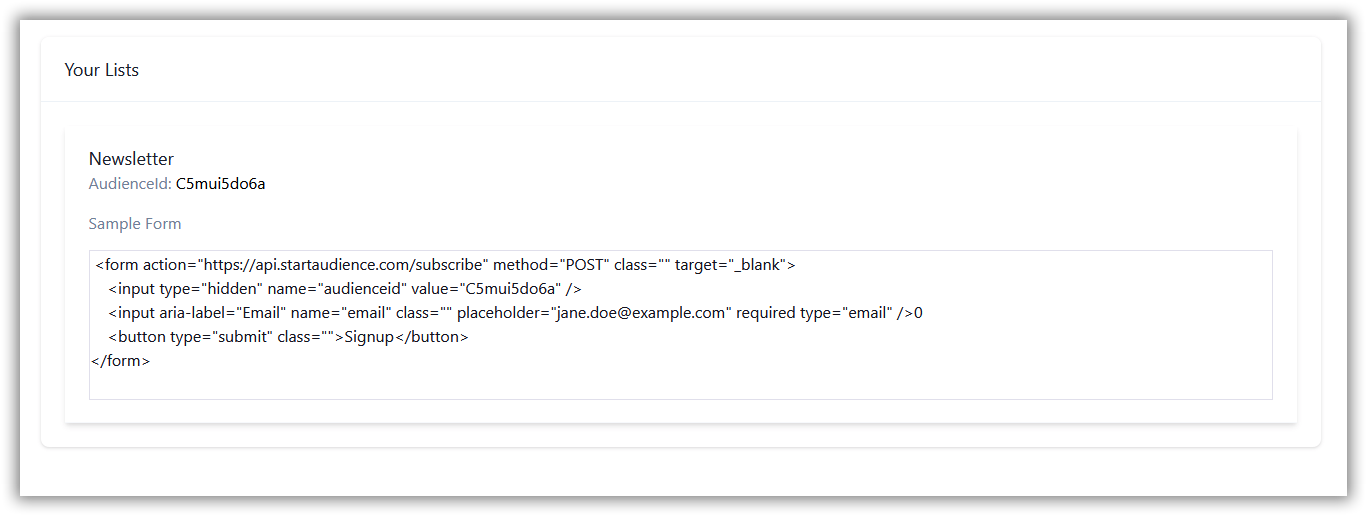Image resolution: width=1367 pixels, height=516 pixels.
Task: Click the Your Lists heading
Action: click(101, 70)
